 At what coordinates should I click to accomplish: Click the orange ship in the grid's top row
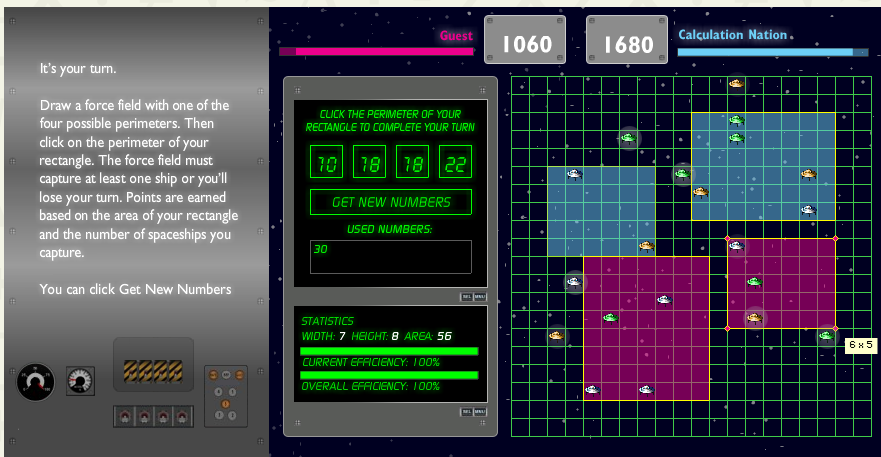[737, 84]
